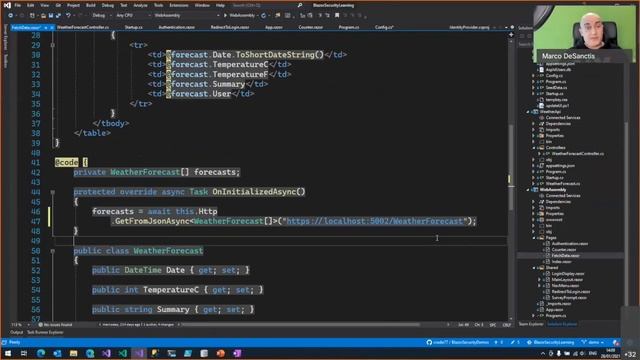Click the GitHub repository status bar item
The width and height of the screenshot is (640, 360).
[458, 342]
